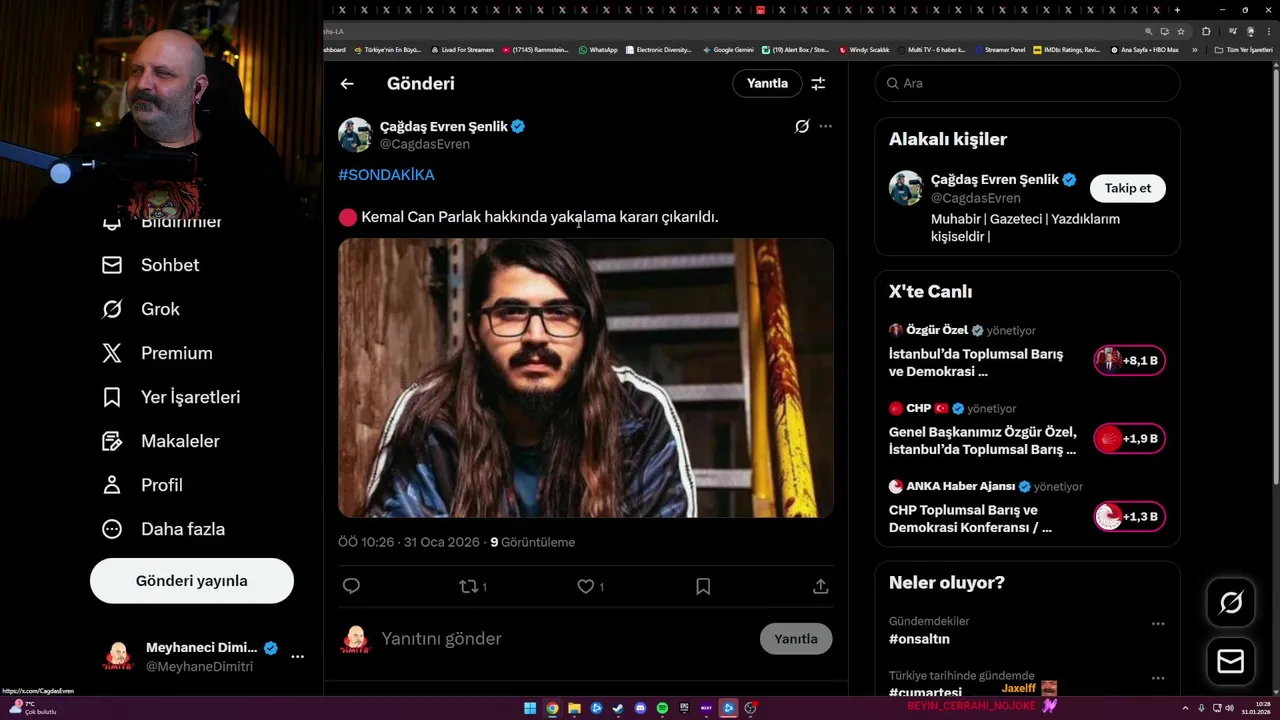The image size is (1280, 720).
Task: Click the reply speech bubble icon under post
Action: 351,587
